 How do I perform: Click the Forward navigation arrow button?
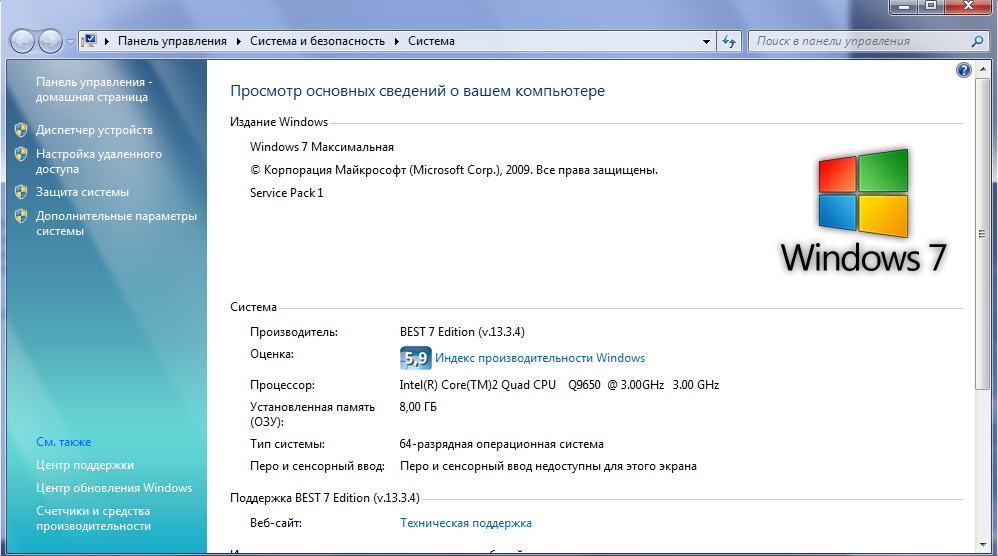(50, 42)
